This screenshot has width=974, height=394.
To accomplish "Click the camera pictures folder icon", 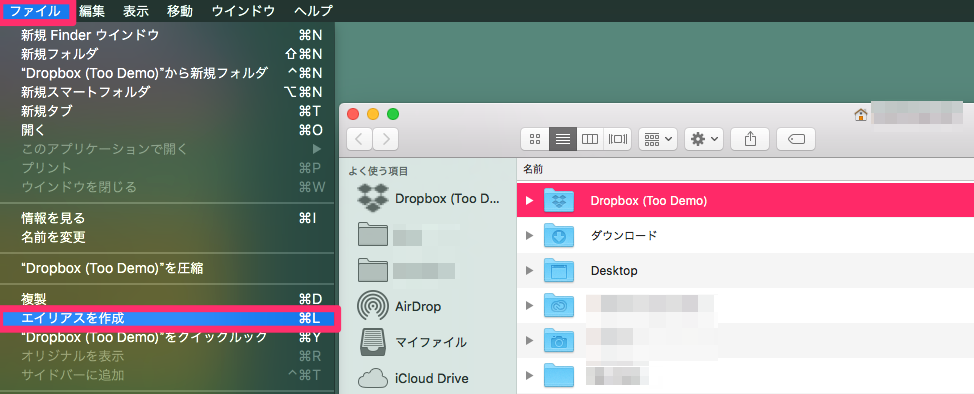I will pos(559,340).
